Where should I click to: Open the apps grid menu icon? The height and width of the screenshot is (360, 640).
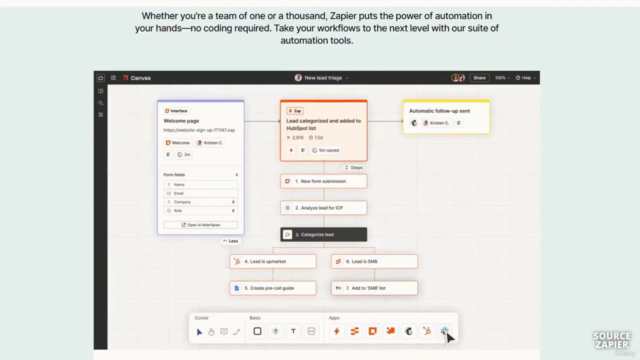pyautogui.click(x=113, y=78)
